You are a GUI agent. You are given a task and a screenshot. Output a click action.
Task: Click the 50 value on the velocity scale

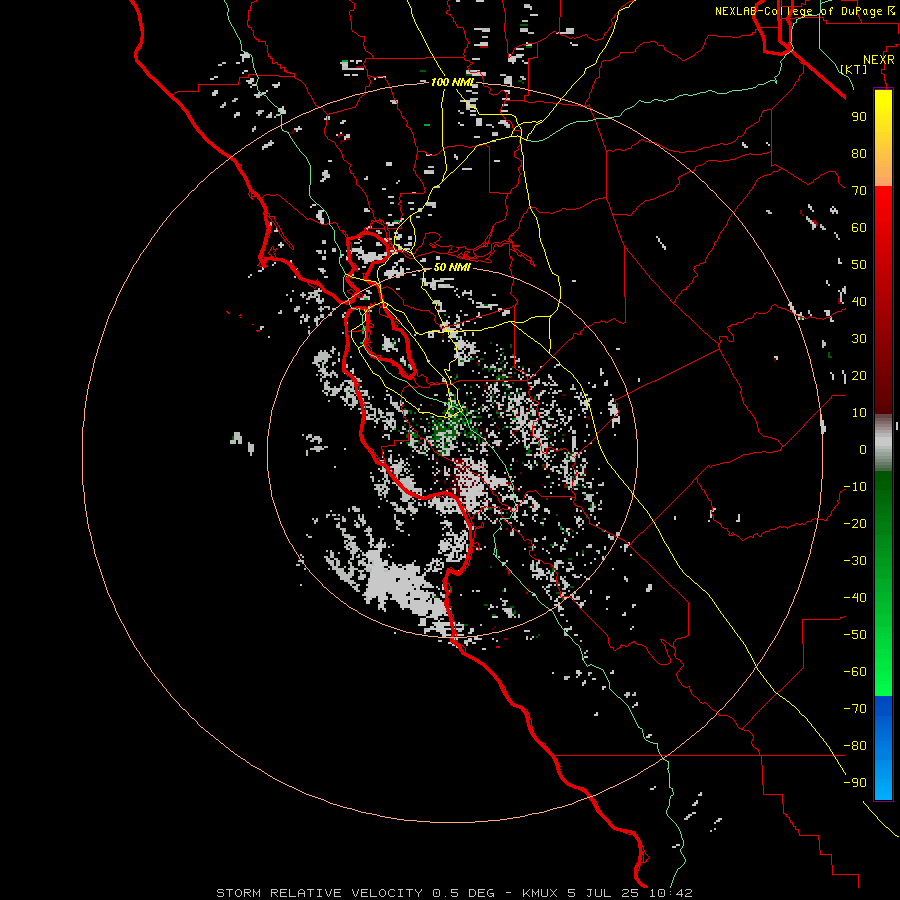859,265
